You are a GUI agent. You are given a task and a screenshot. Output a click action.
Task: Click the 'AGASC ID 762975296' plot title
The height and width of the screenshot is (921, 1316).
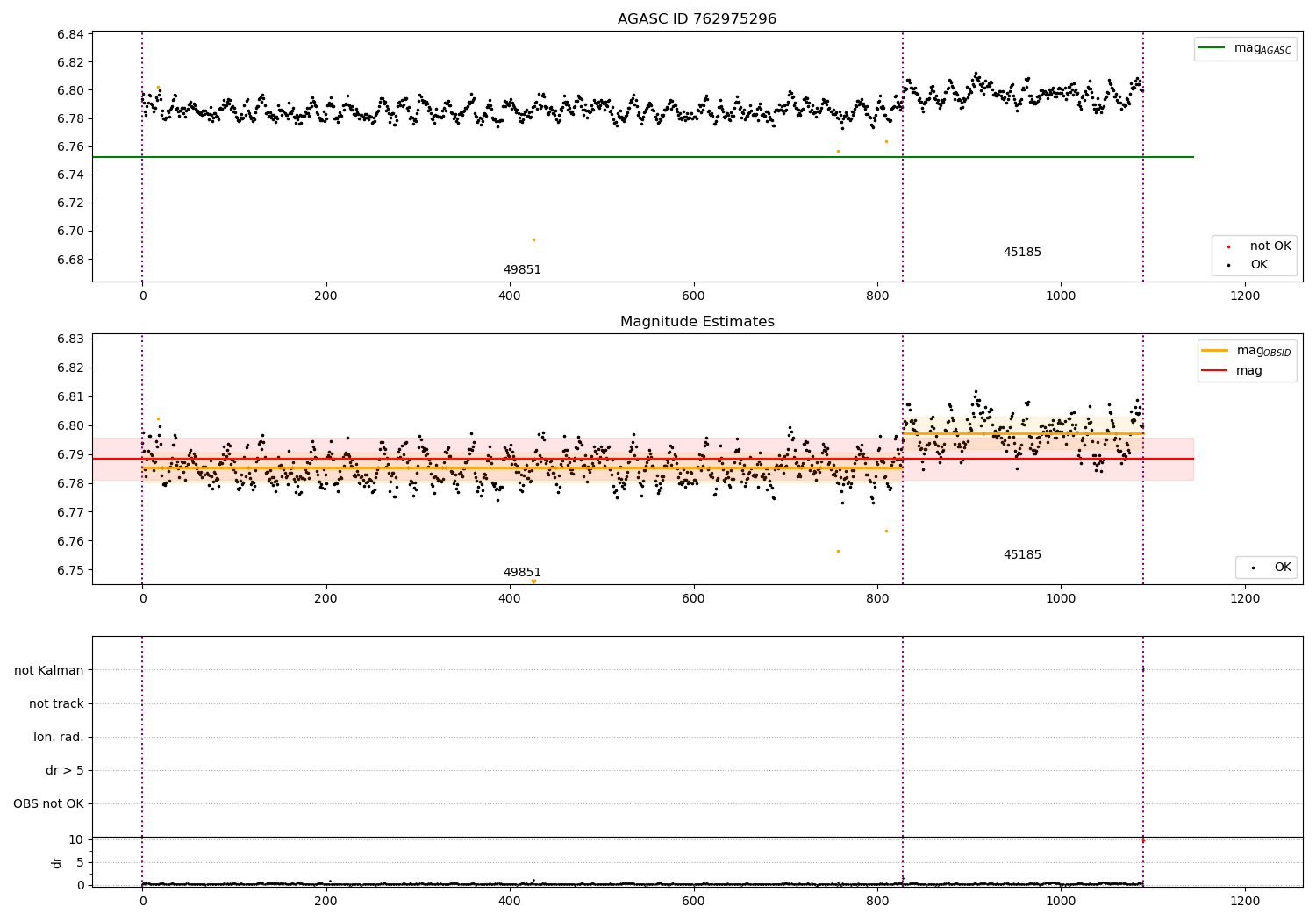click(x=697, y=19)
